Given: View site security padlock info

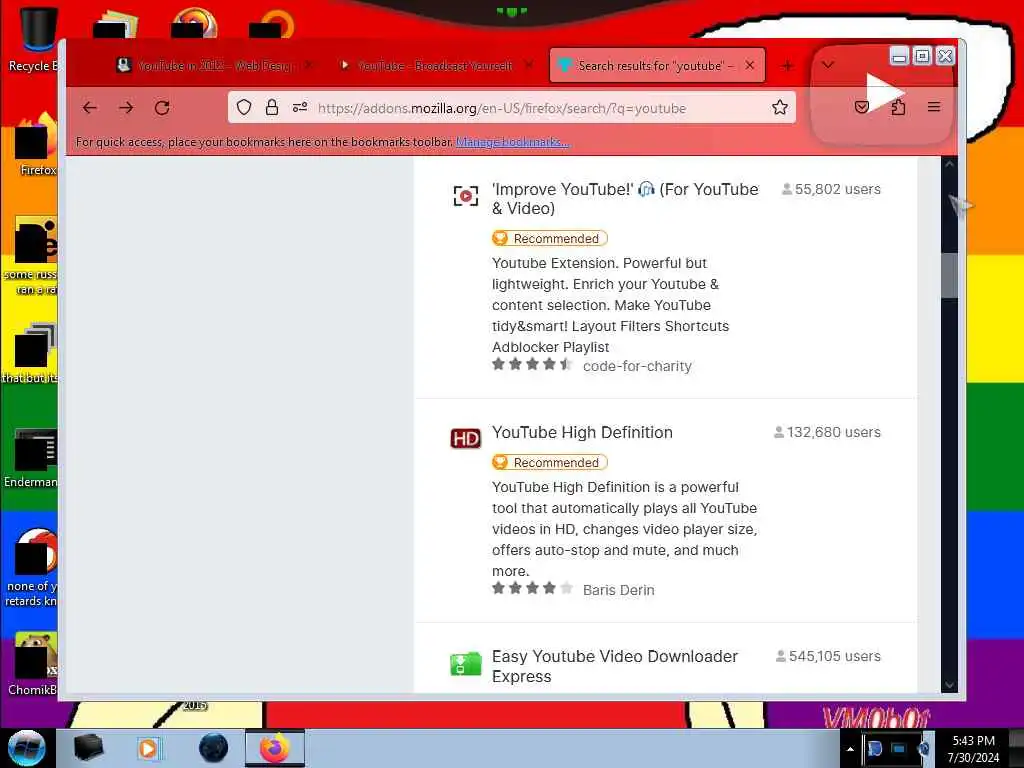Looking at the screenshot, I should 272,108.
